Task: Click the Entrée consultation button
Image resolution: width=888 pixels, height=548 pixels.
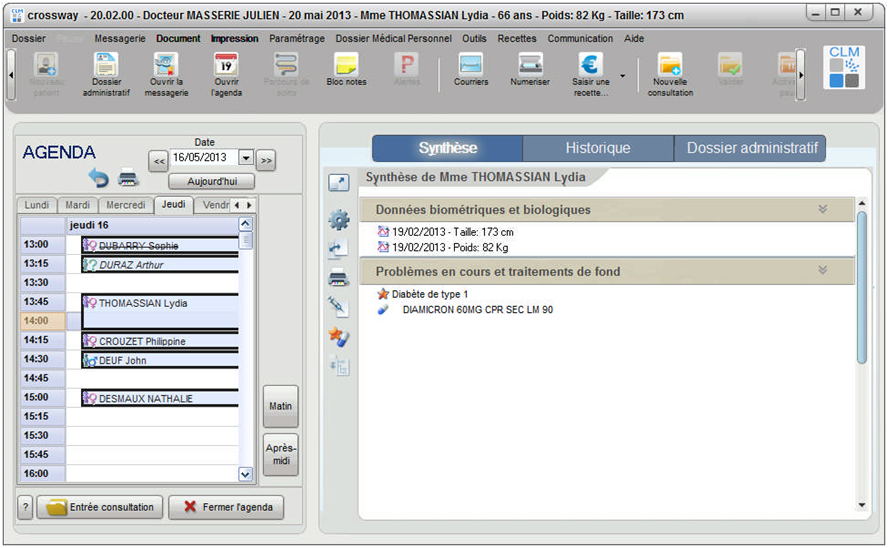Action: point(100,507)
